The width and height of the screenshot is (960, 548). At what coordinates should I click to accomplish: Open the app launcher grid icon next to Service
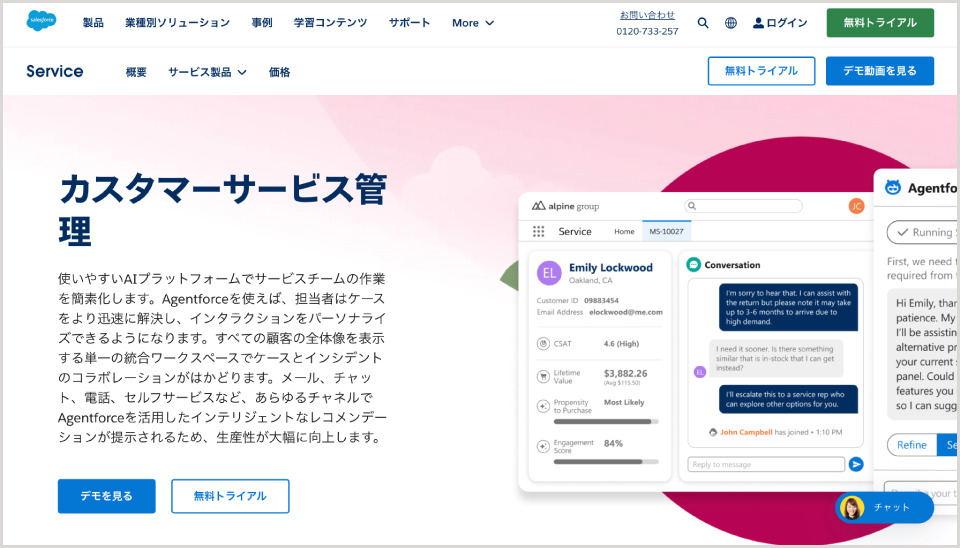coord(538,231)
